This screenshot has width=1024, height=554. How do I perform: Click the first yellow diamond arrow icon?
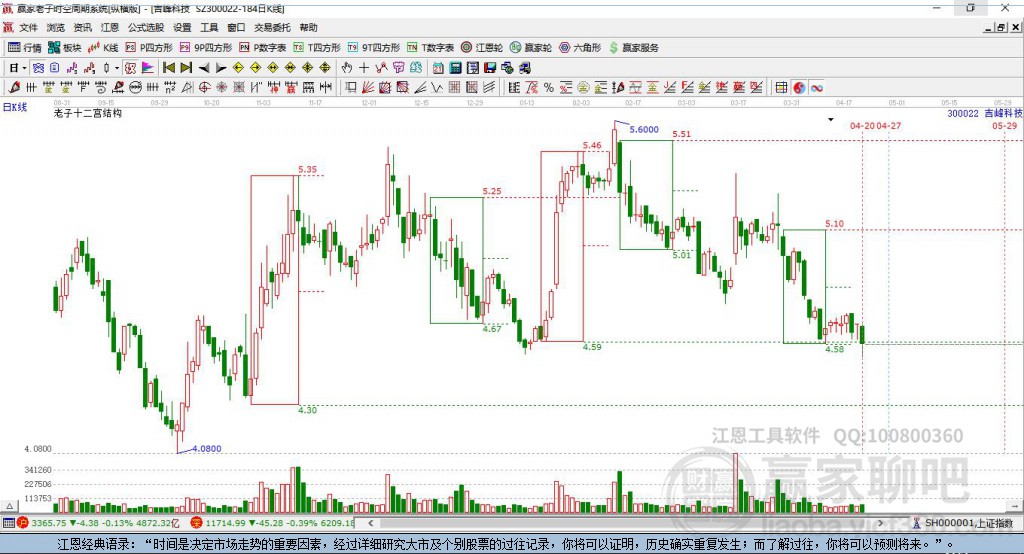click(x=238, y=68)
